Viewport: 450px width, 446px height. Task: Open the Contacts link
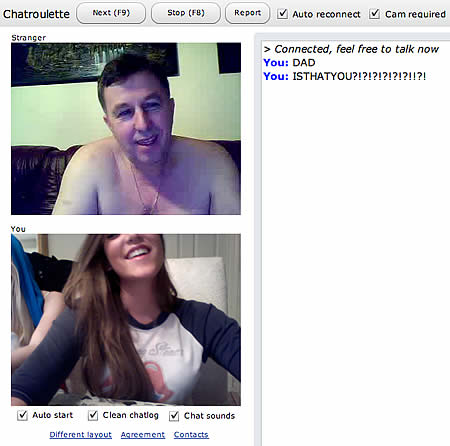click(191, 435)
